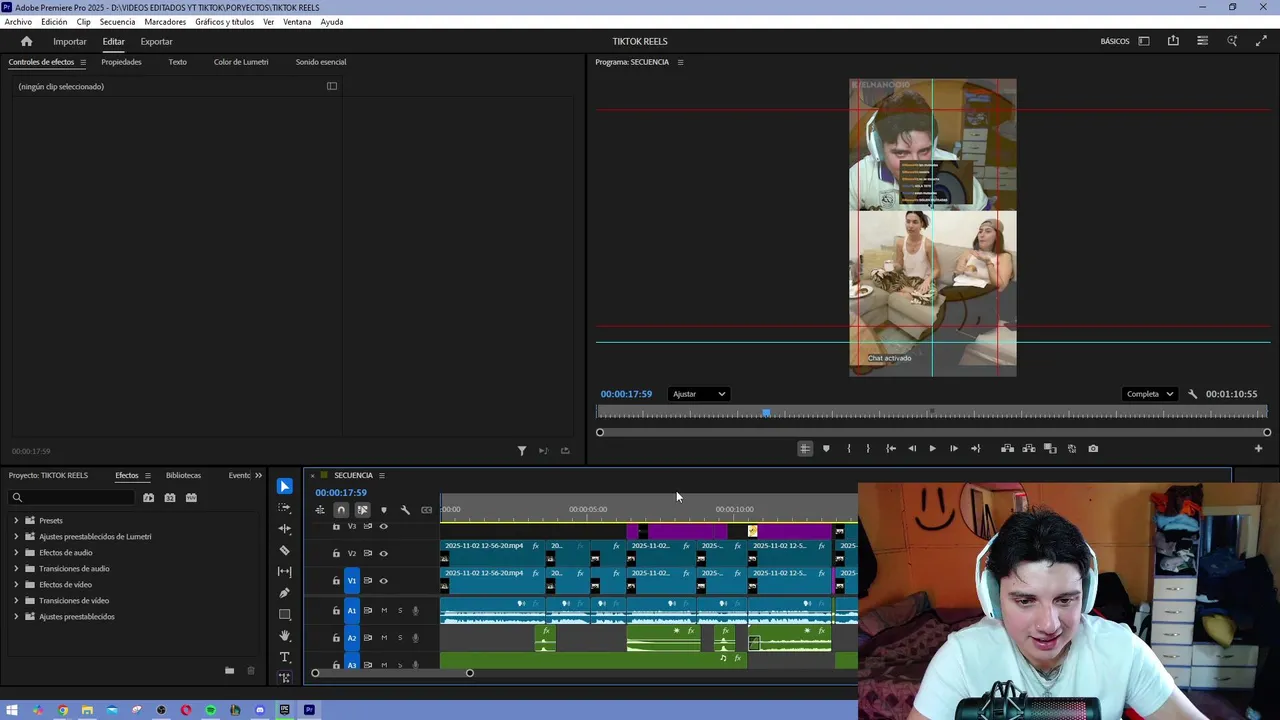Mute audio track A1

[384, 611]
